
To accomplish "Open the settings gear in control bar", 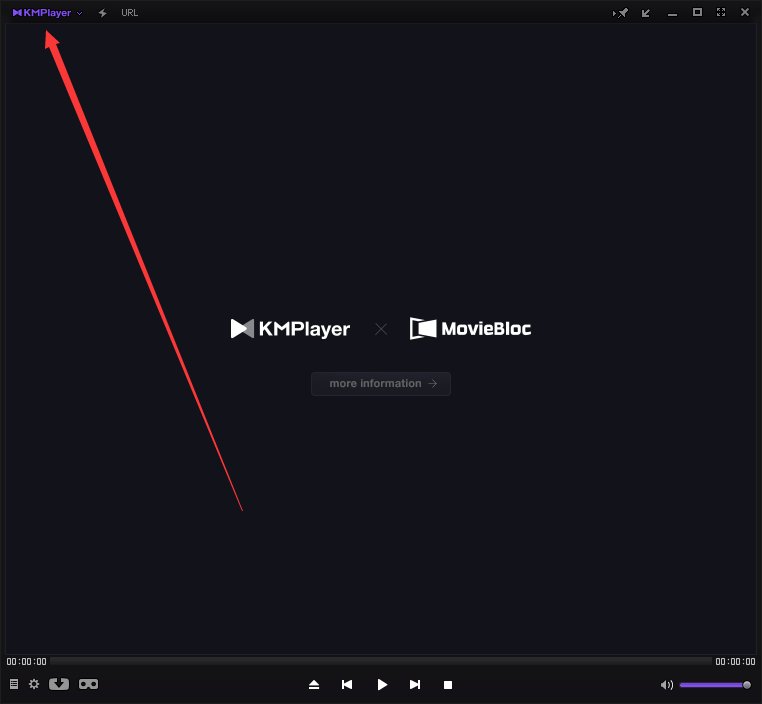I will click(34, 684).
